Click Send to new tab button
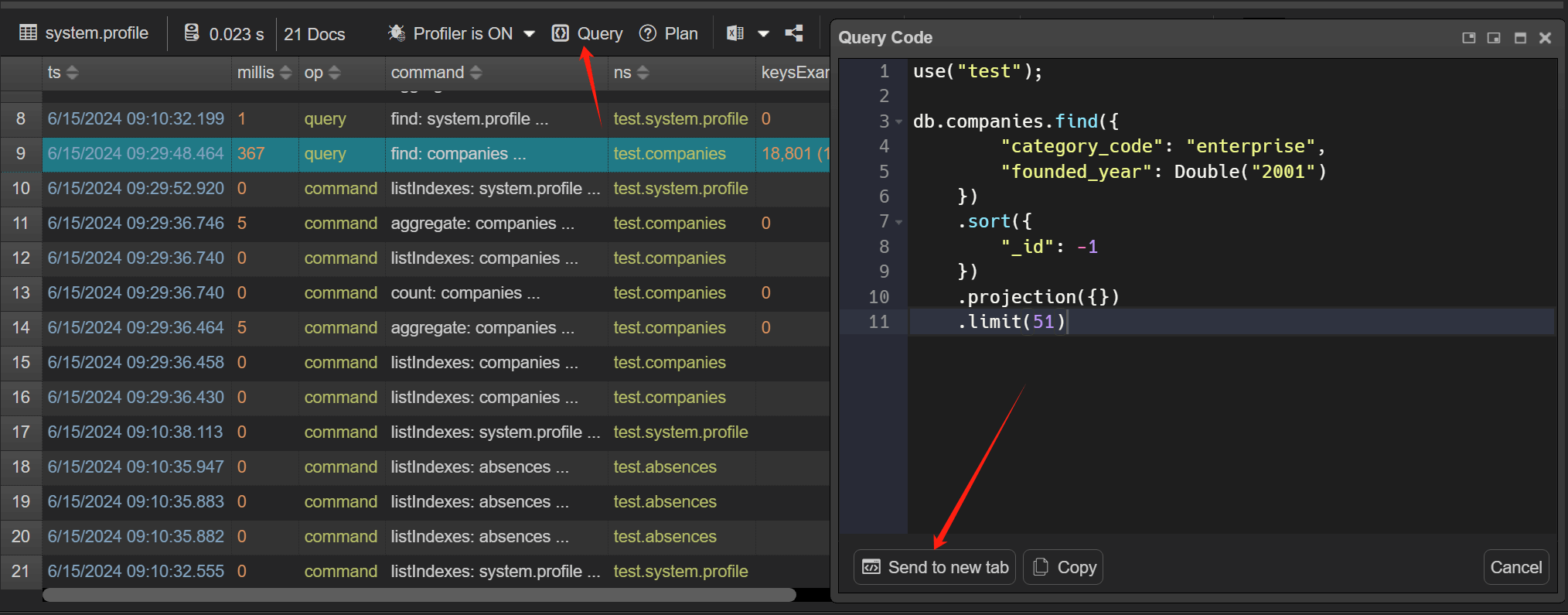 [x=935, y=567]
